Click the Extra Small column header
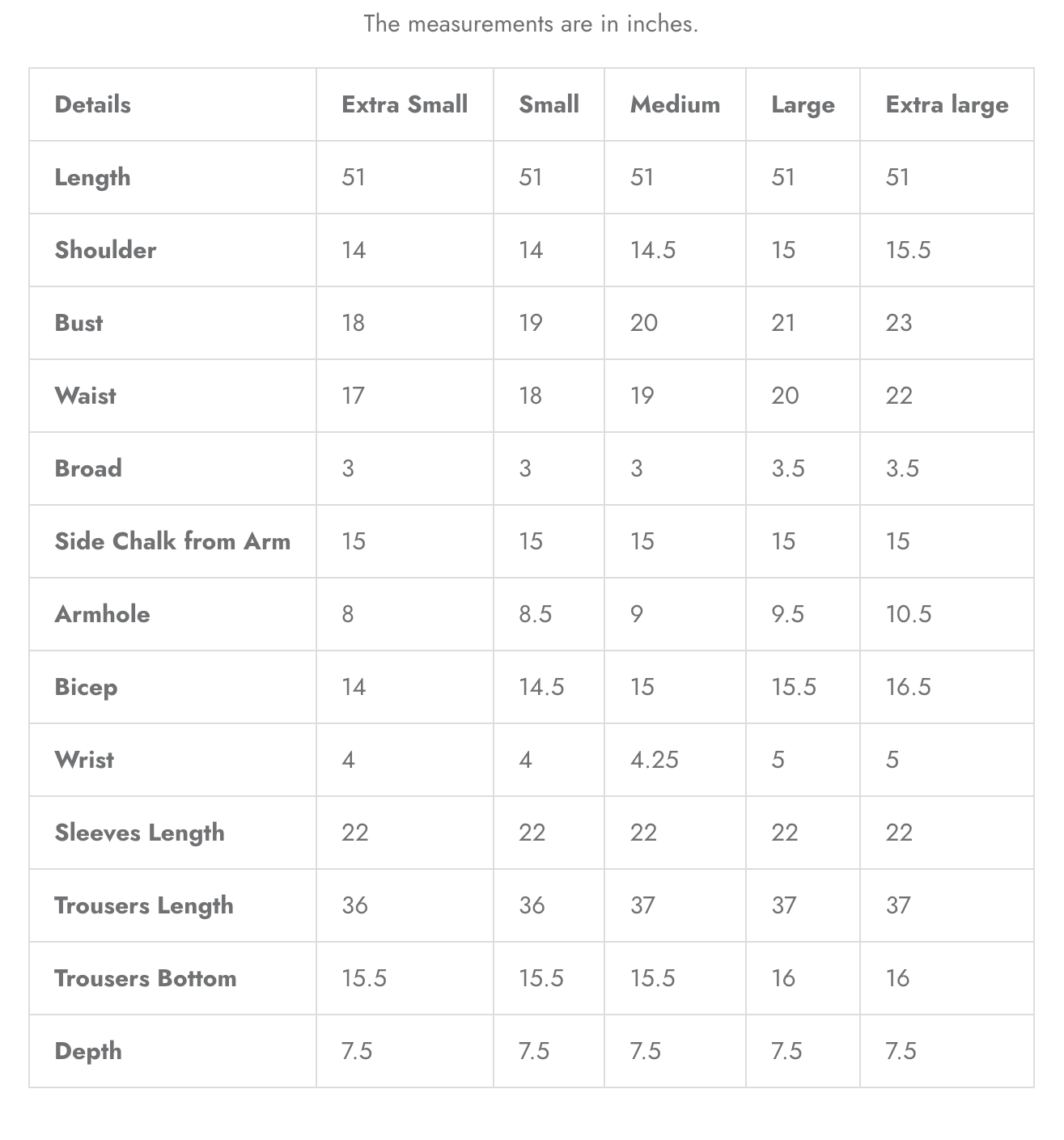 [x=405, y=104]
